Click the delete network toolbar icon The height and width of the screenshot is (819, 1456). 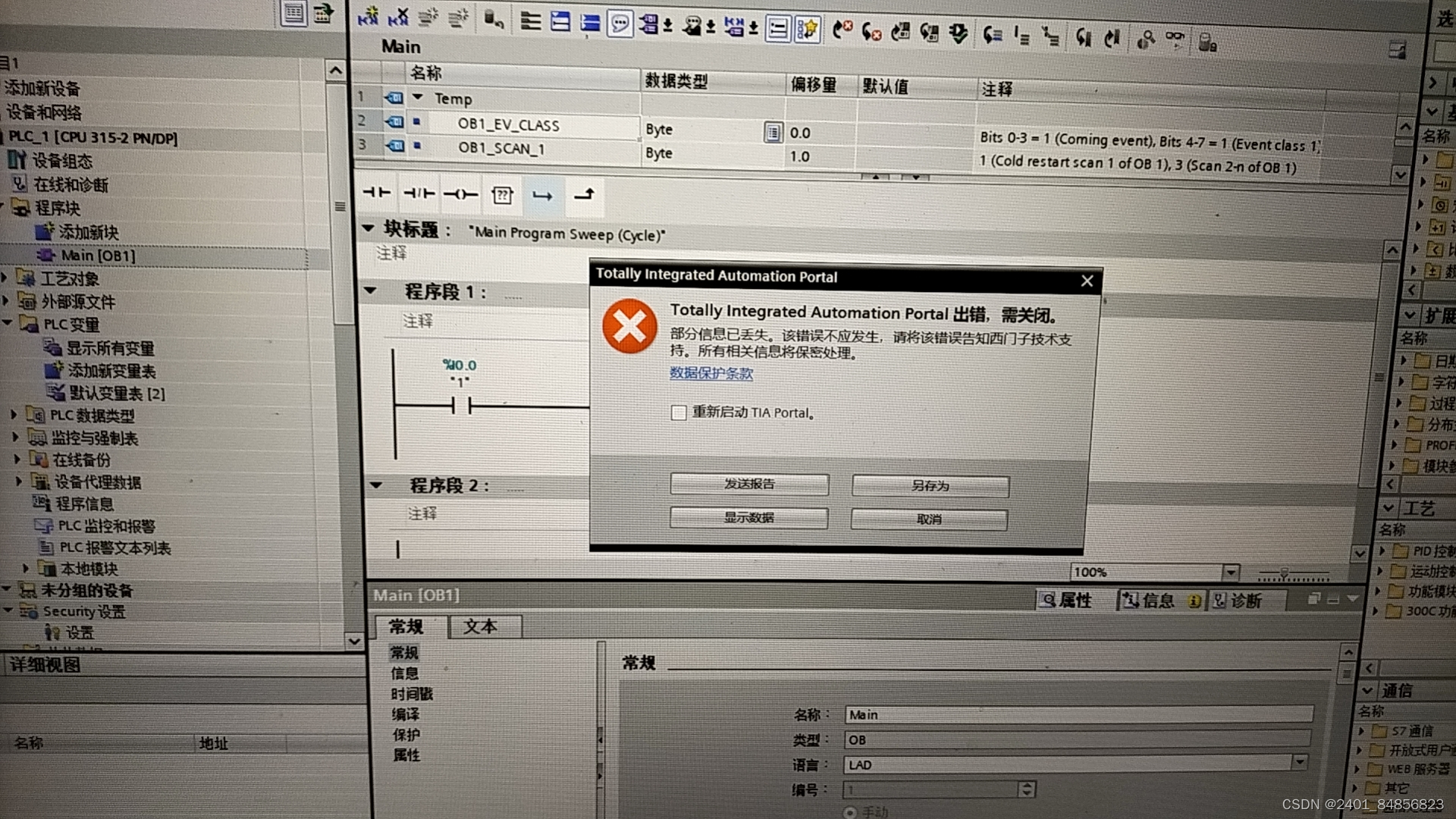click(398, 17)
